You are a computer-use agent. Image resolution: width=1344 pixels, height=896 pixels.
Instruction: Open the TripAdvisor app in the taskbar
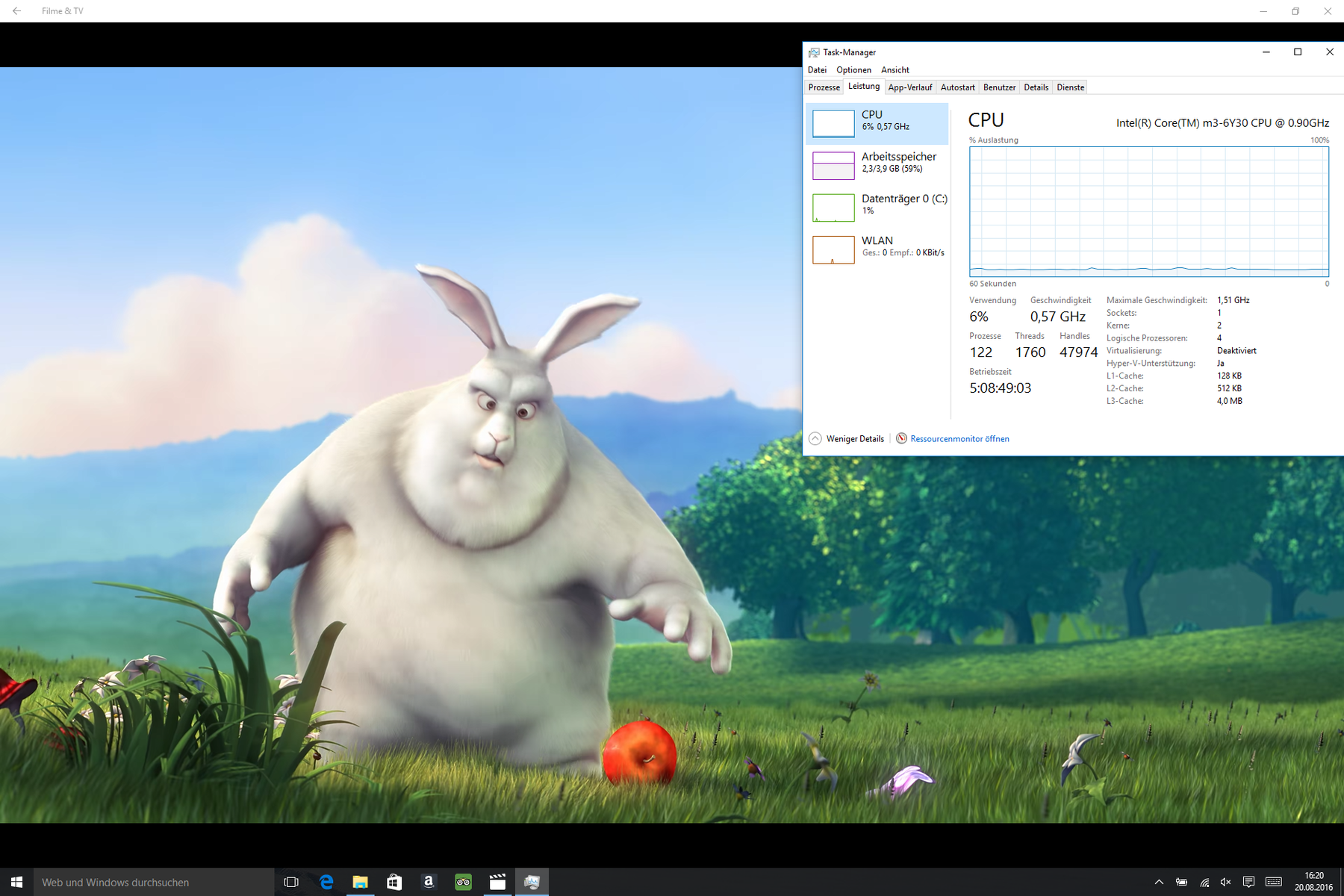tap(463, 882)
